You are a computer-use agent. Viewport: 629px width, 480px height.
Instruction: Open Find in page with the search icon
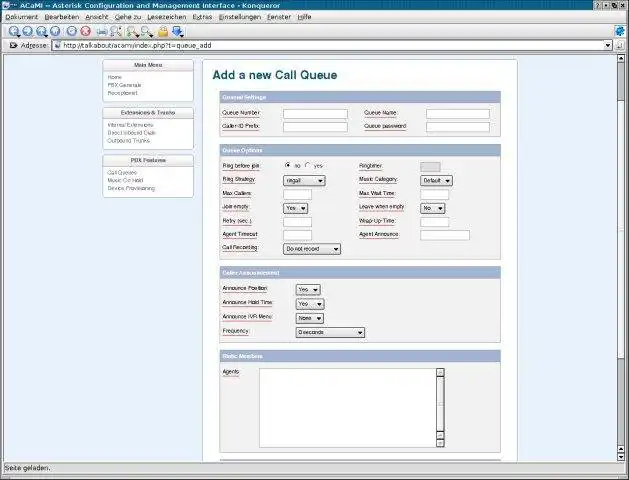pos(116,31)
